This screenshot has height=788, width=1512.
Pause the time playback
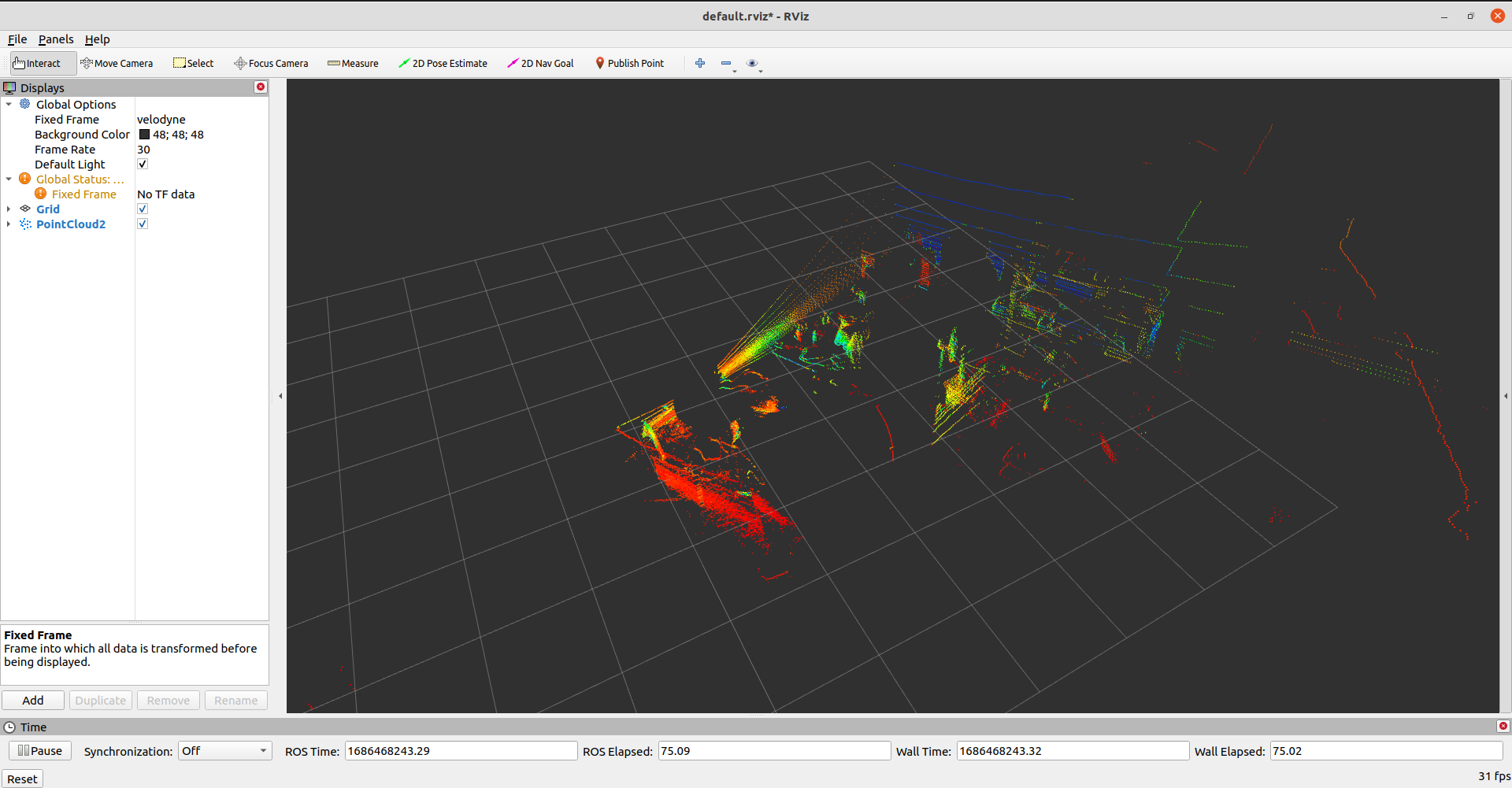pyautogui.click(x=40, y=751)
